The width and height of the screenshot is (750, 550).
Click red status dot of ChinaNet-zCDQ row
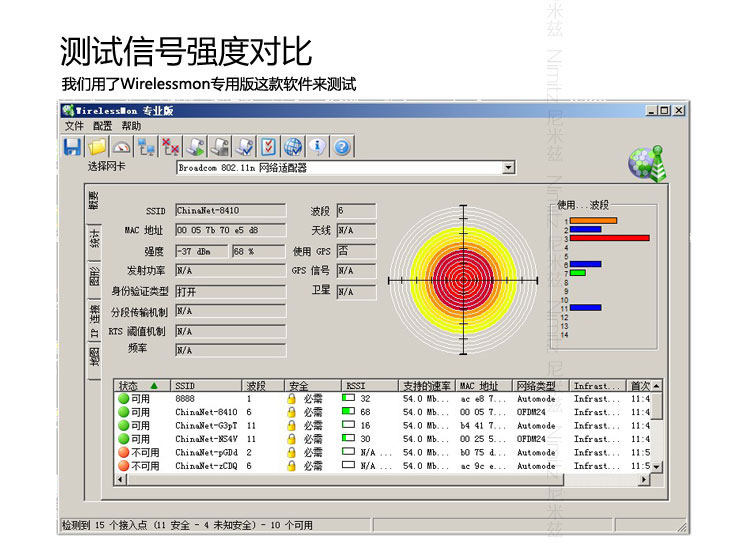(124, 465)
